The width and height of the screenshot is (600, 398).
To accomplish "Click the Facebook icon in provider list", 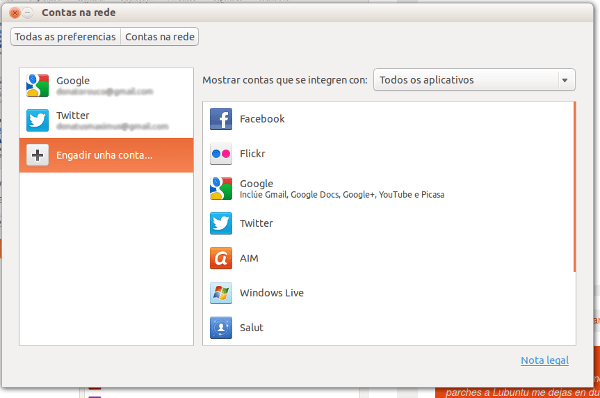I will (221, 119).
